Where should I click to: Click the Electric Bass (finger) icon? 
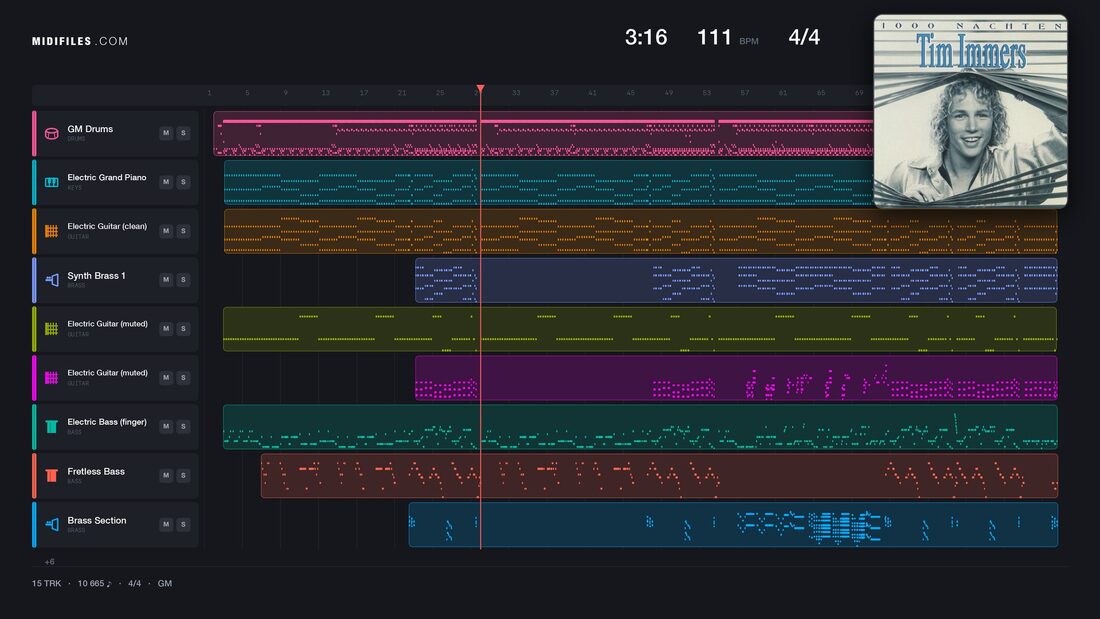coord(51,427)
